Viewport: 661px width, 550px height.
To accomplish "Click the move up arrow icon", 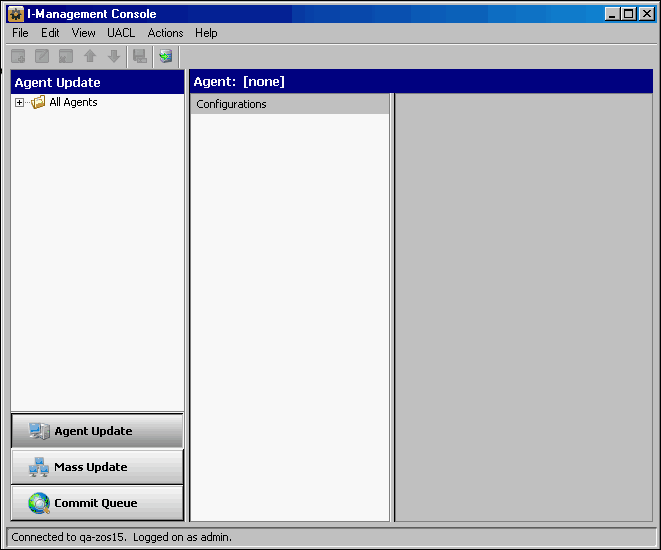I will (x=90, y=56).
